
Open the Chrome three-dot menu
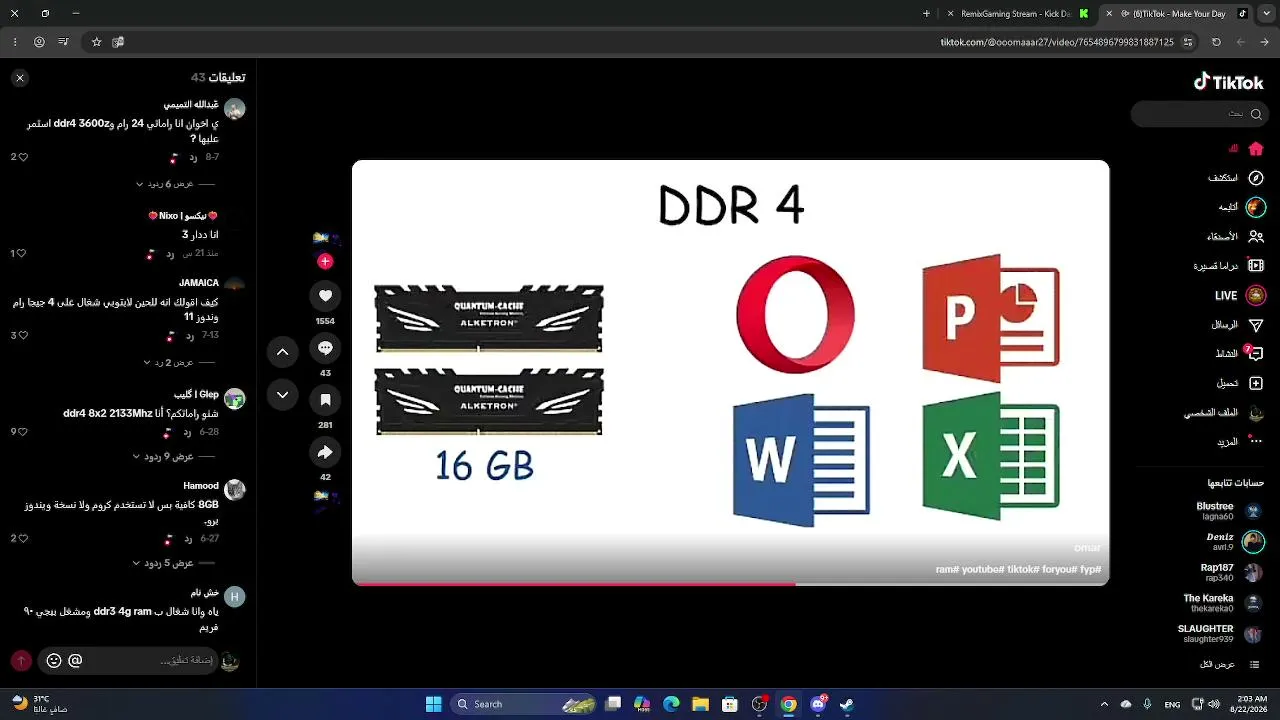[15, 42]
